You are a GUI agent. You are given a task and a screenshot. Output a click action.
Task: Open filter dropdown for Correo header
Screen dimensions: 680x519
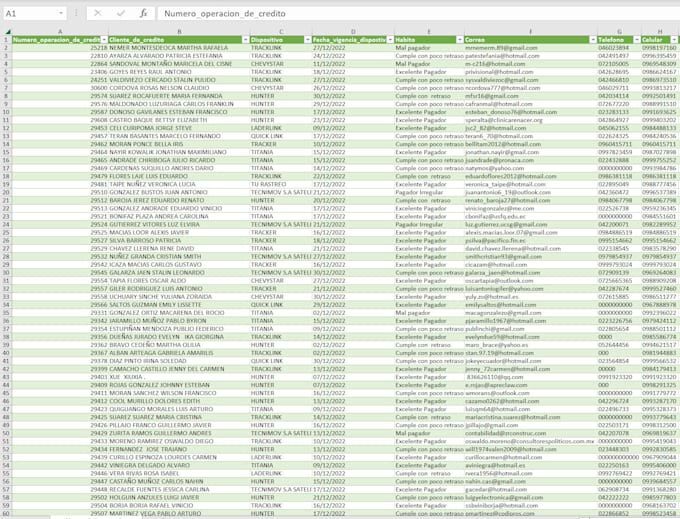pyautogui.click(x=593, y=39)
